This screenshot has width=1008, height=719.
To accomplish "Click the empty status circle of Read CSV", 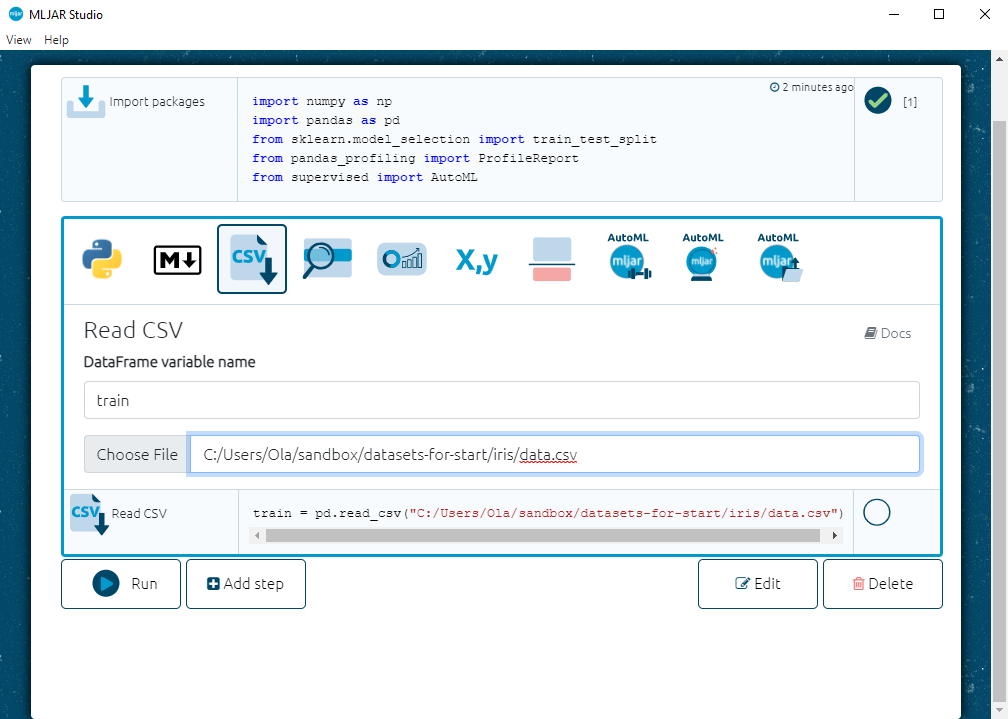I will point(877,513).
